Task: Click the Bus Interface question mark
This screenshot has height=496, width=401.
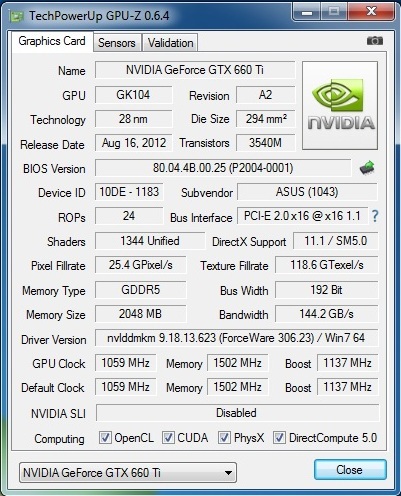Action: point(375,216)
